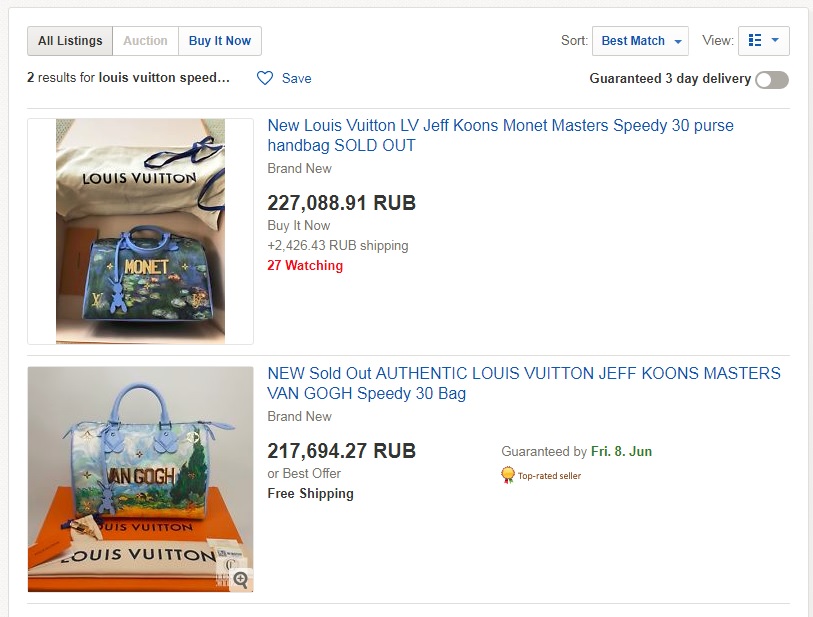Click the Guaranteed by Fri. 8. Jun text

[x=576, y=451]
